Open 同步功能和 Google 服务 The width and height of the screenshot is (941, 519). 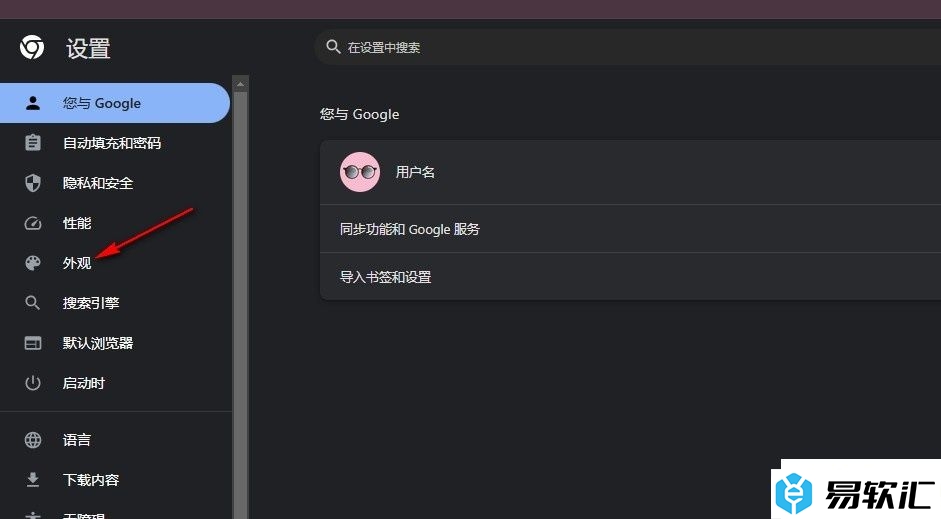pos(630,229)
